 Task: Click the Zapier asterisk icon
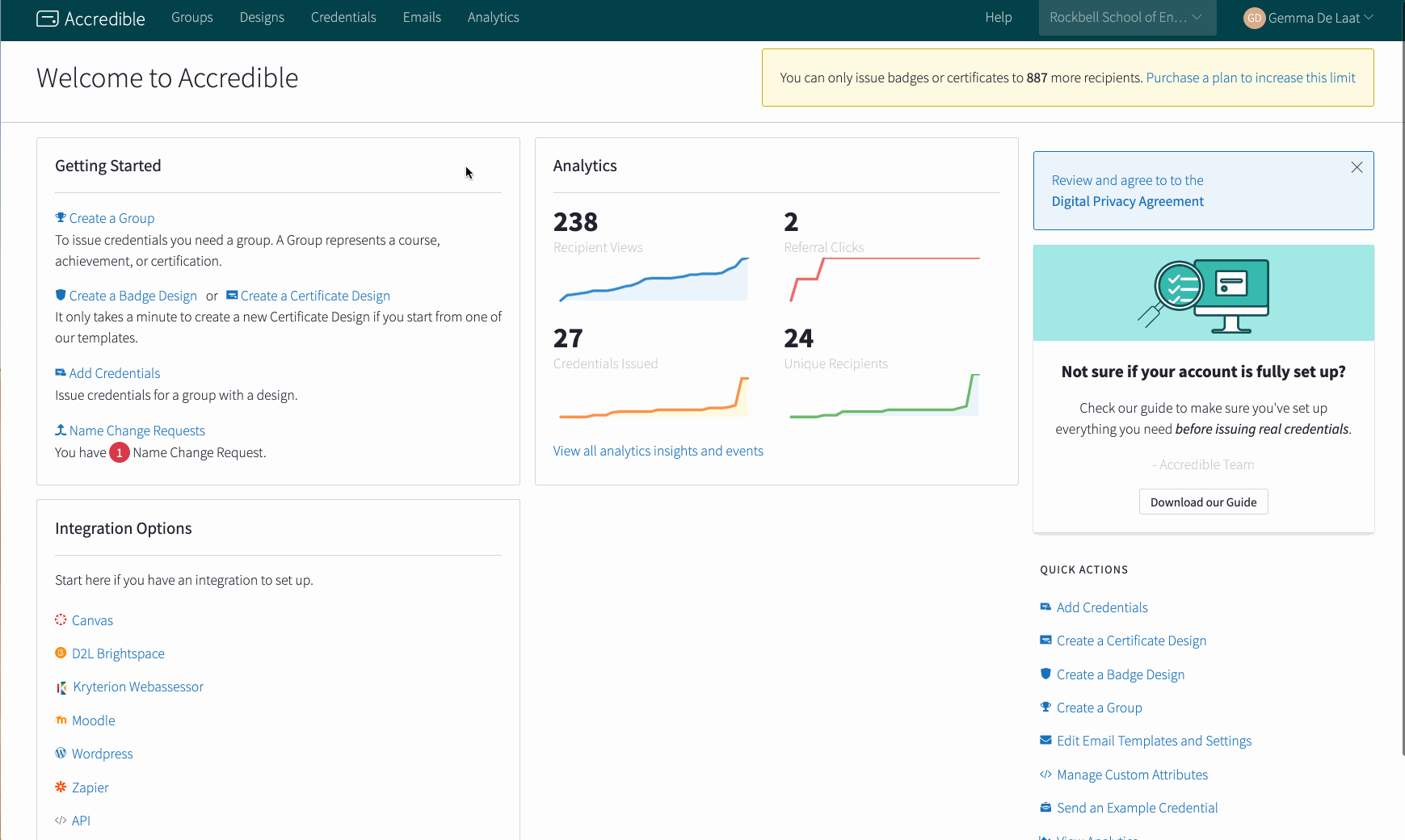tap(61, 787)
